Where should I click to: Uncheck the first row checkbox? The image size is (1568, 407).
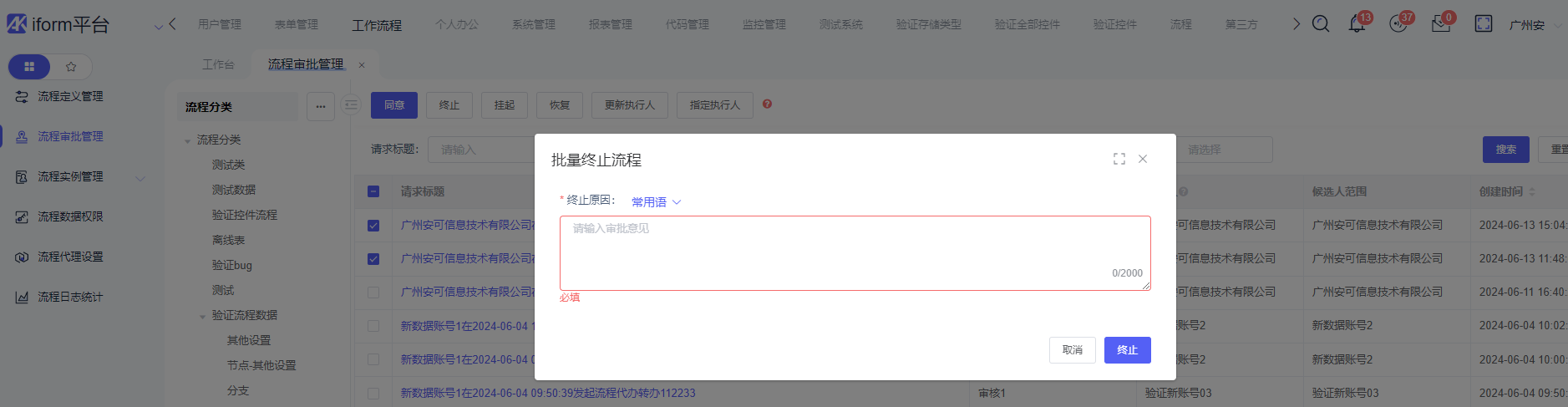373,226
